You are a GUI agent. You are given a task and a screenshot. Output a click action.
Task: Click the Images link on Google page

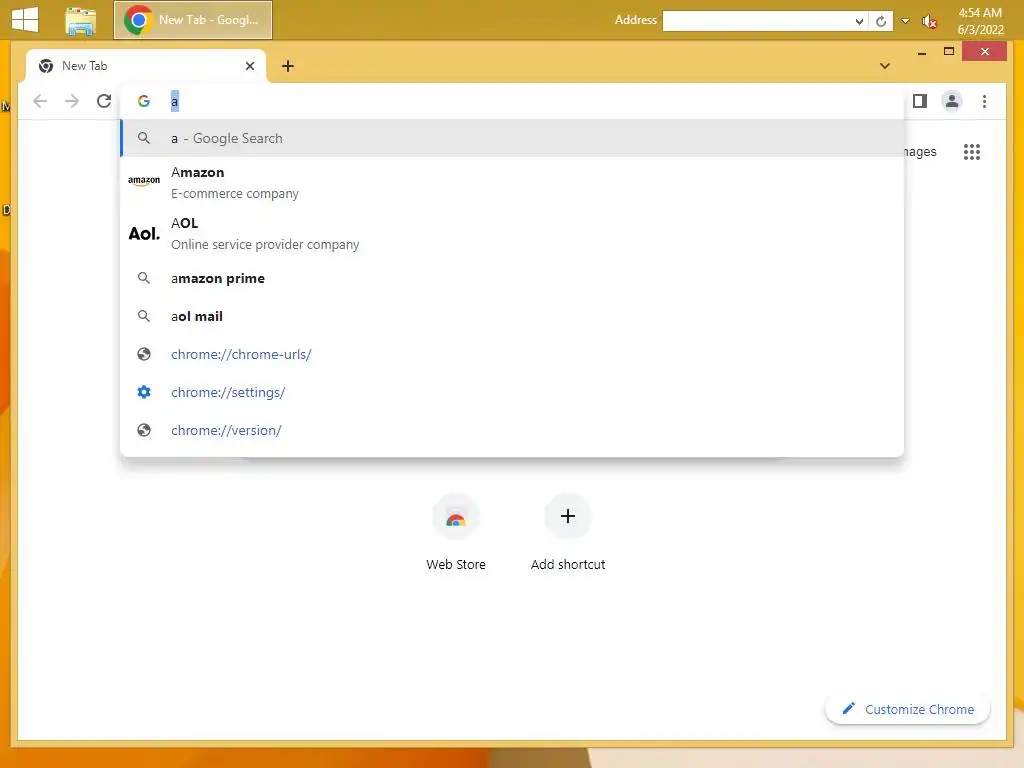pos(920,152)
